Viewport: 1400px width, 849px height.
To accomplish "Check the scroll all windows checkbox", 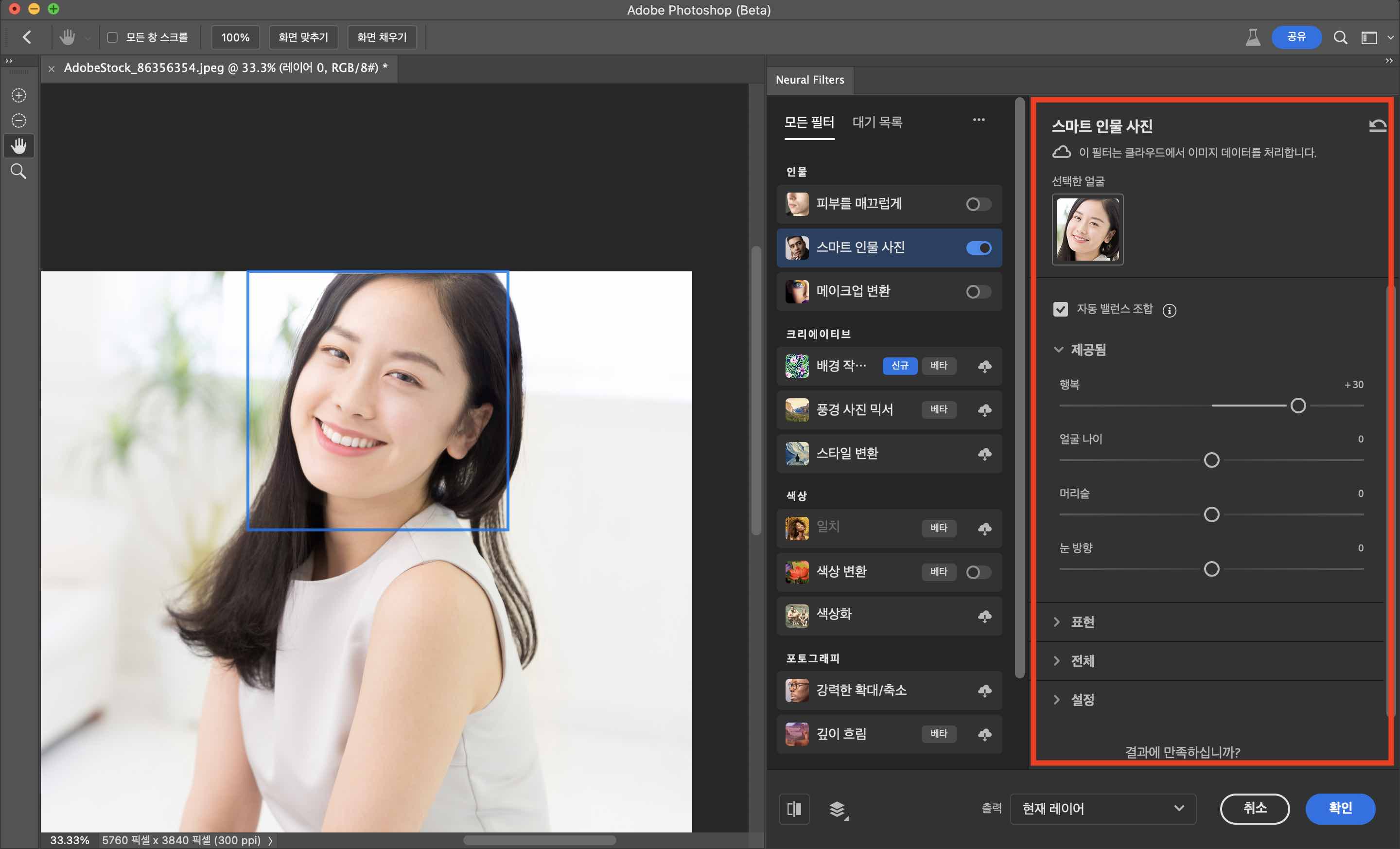I will (112, 37).
